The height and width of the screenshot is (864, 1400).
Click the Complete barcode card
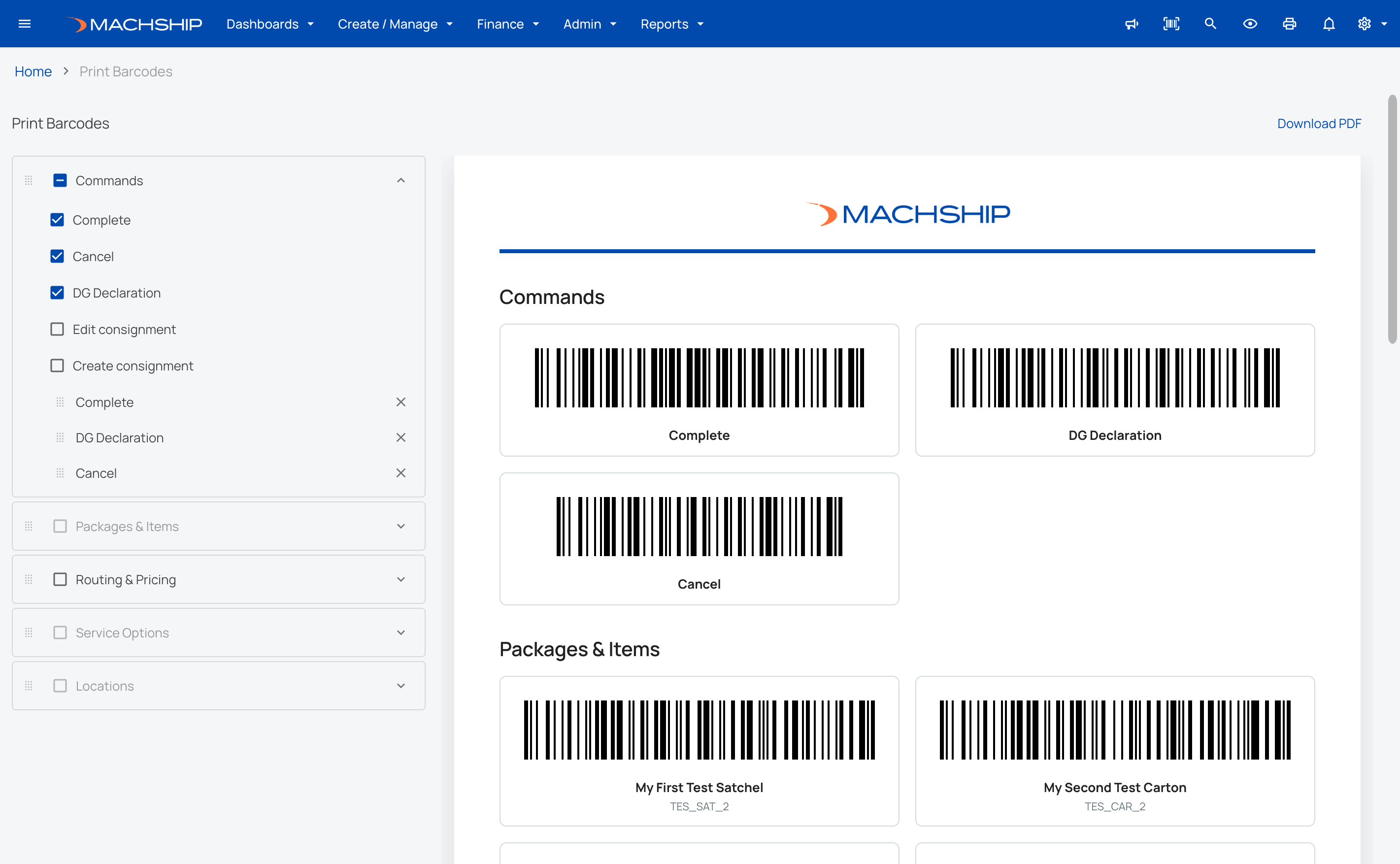[x=699, y=390]
